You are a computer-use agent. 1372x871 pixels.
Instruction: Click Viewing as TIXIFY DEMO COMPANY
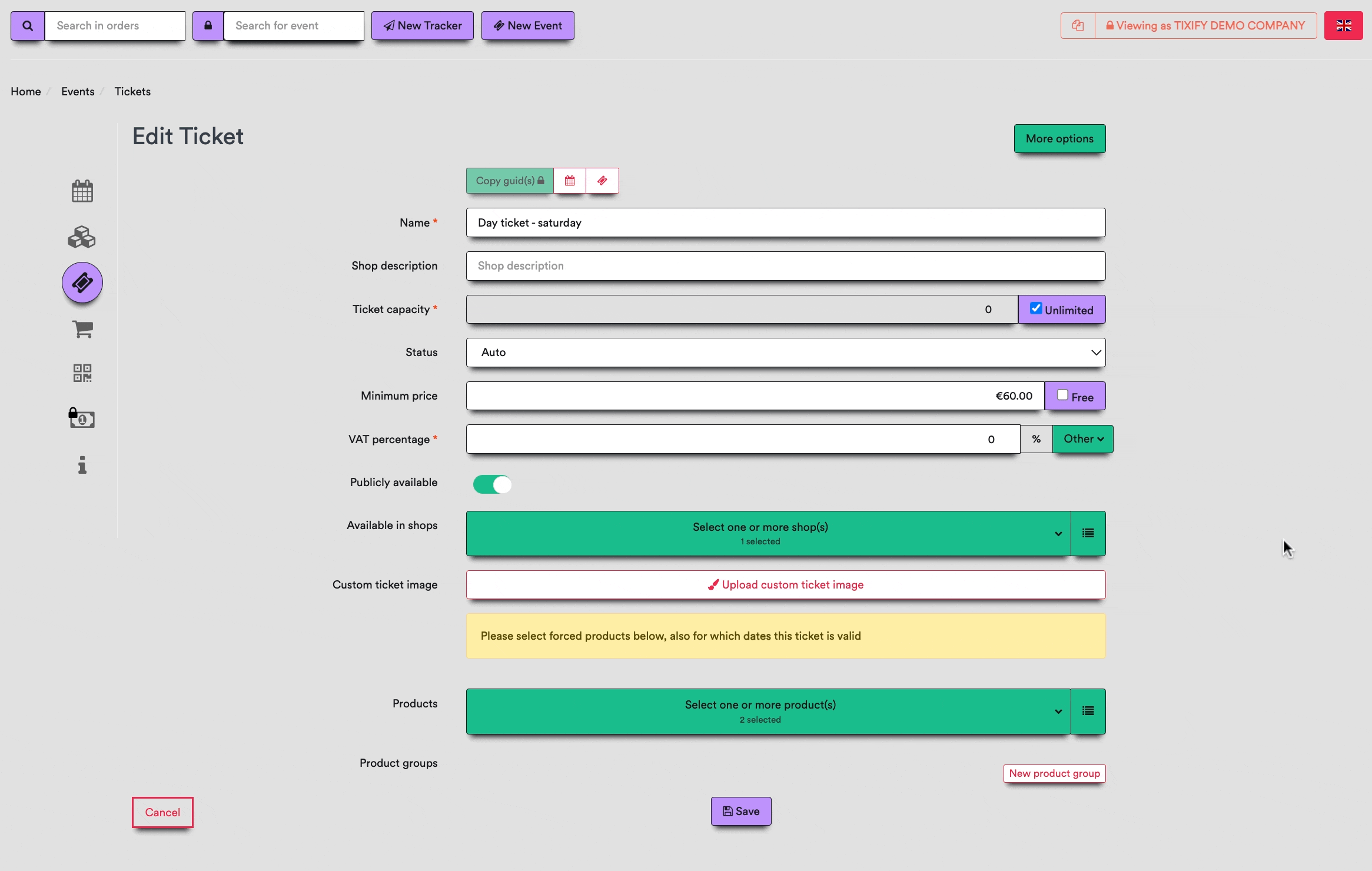pos(1205,26)
